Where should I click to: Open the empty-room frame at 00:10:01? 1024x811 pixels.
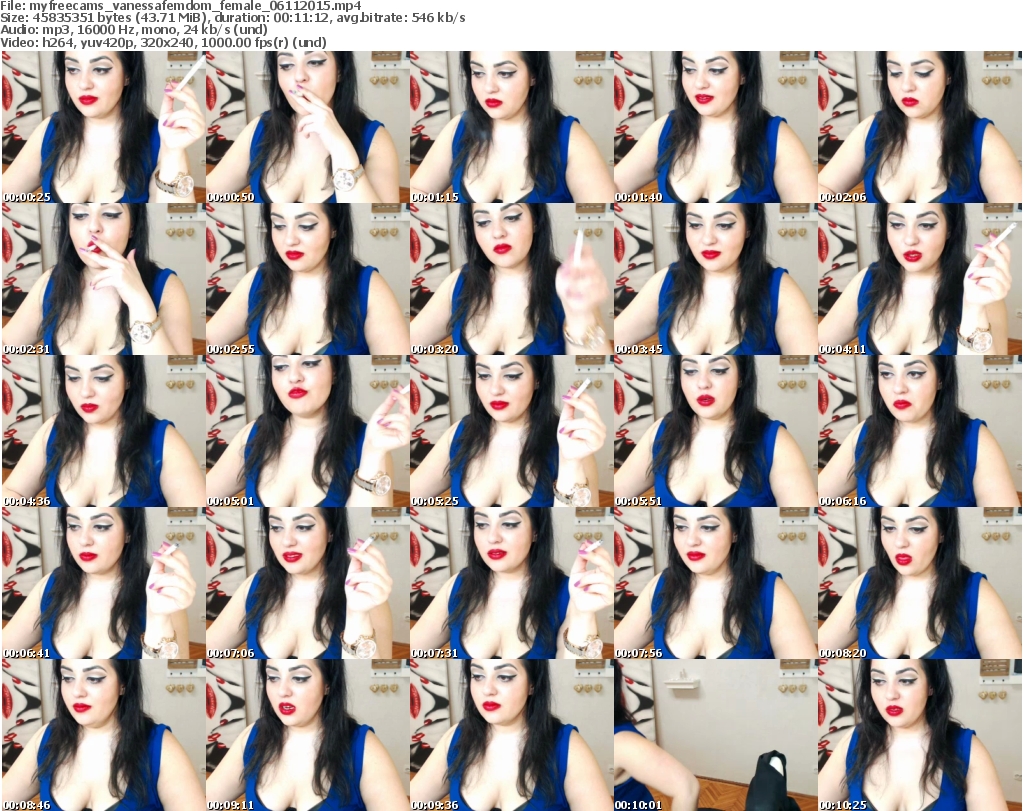point(715,735)
